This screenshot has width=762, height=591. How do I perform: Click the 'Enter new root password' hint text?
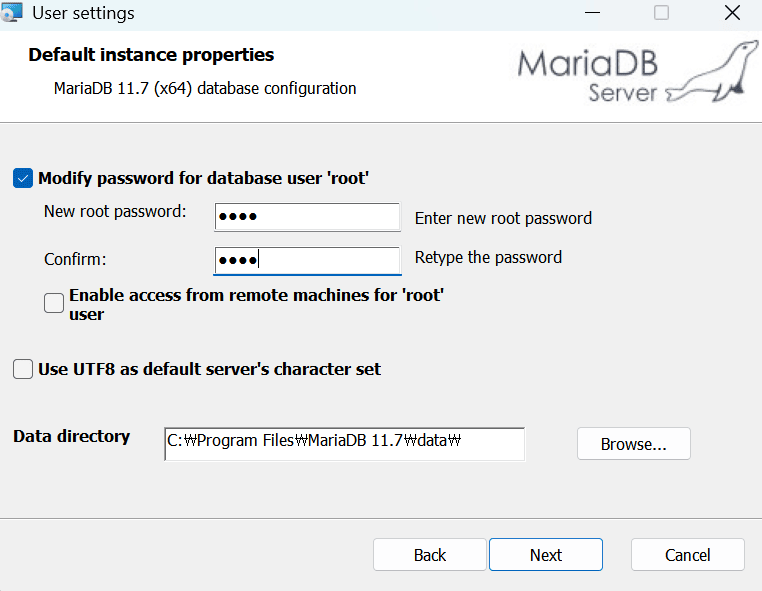[x=503, y=218]
